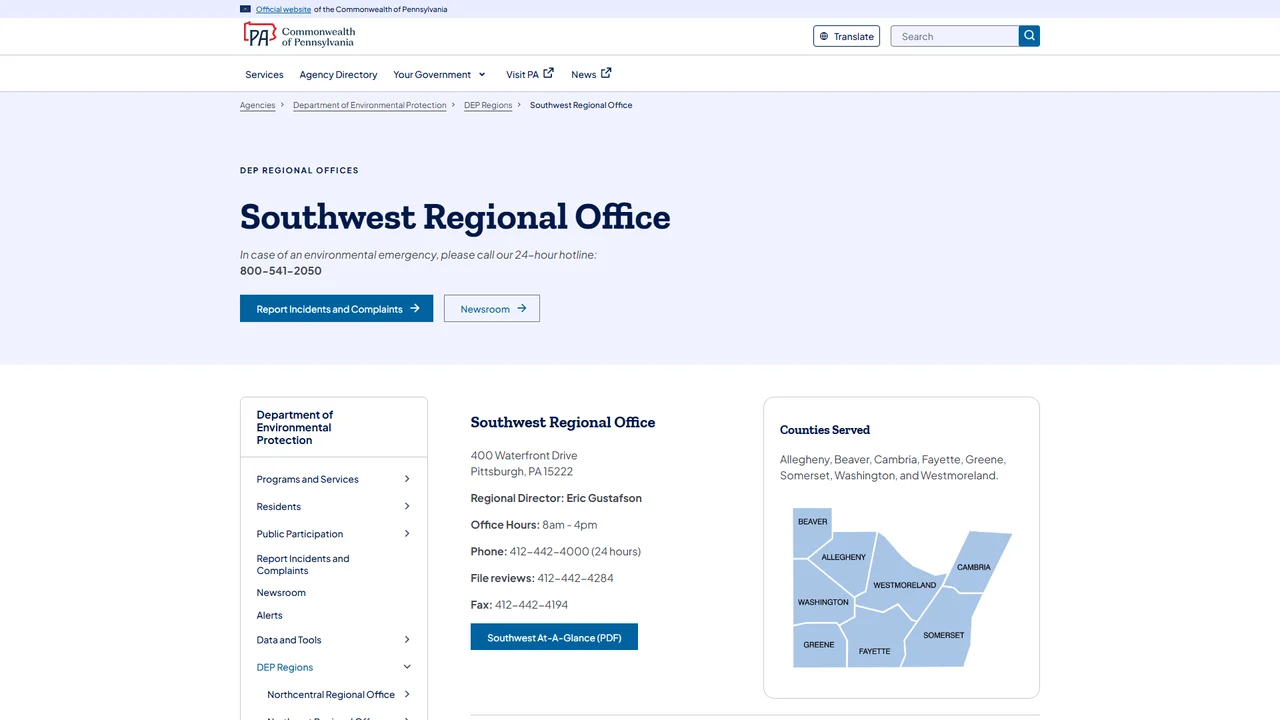The image size is (1280, 720).
Task: Collapse the DEP Regions section chevron
Action: pyautogui.click(x=407, y=667)
